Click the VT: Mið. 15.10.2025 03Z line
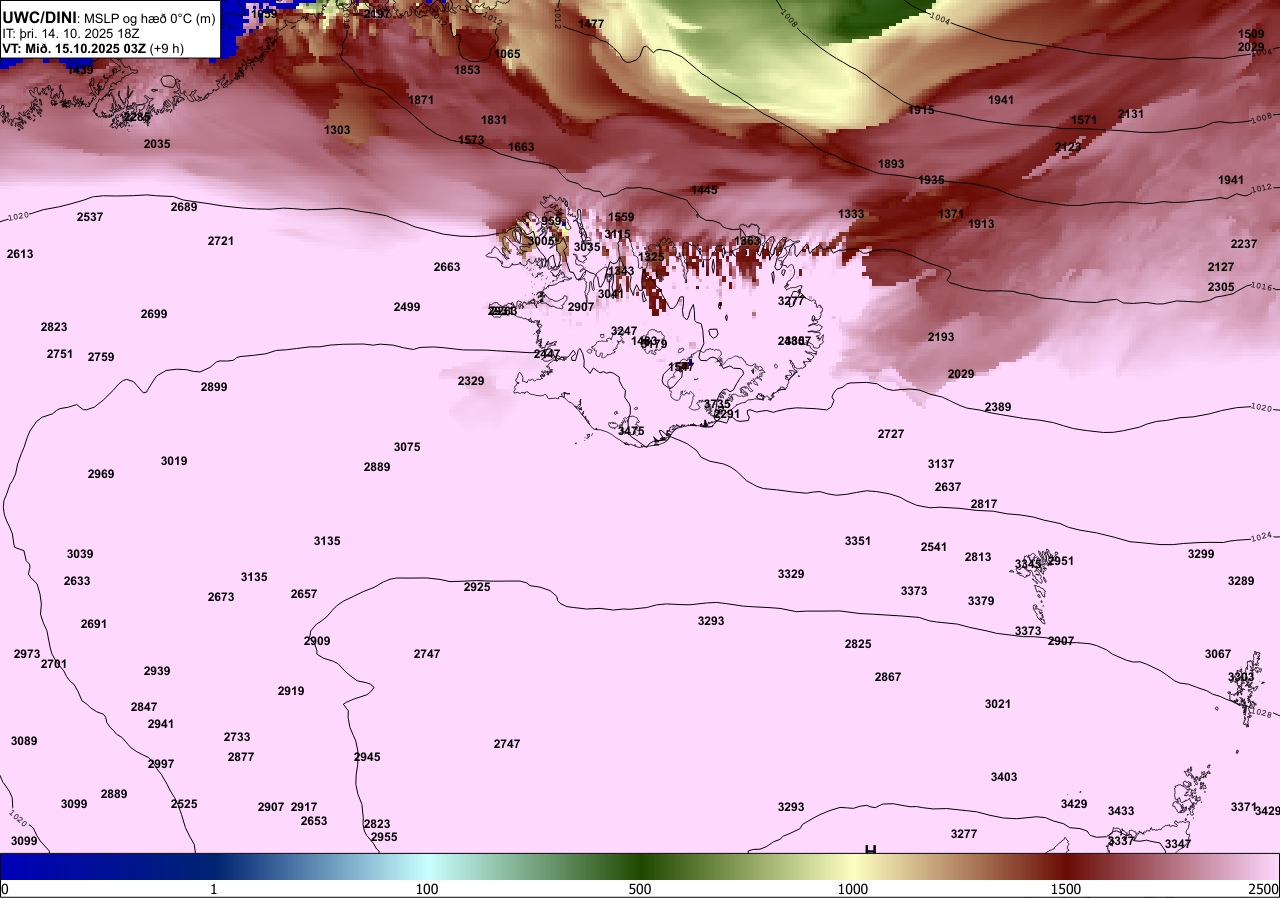The width and height of the screenshot is (1280, 898). [x=93, y=48]
